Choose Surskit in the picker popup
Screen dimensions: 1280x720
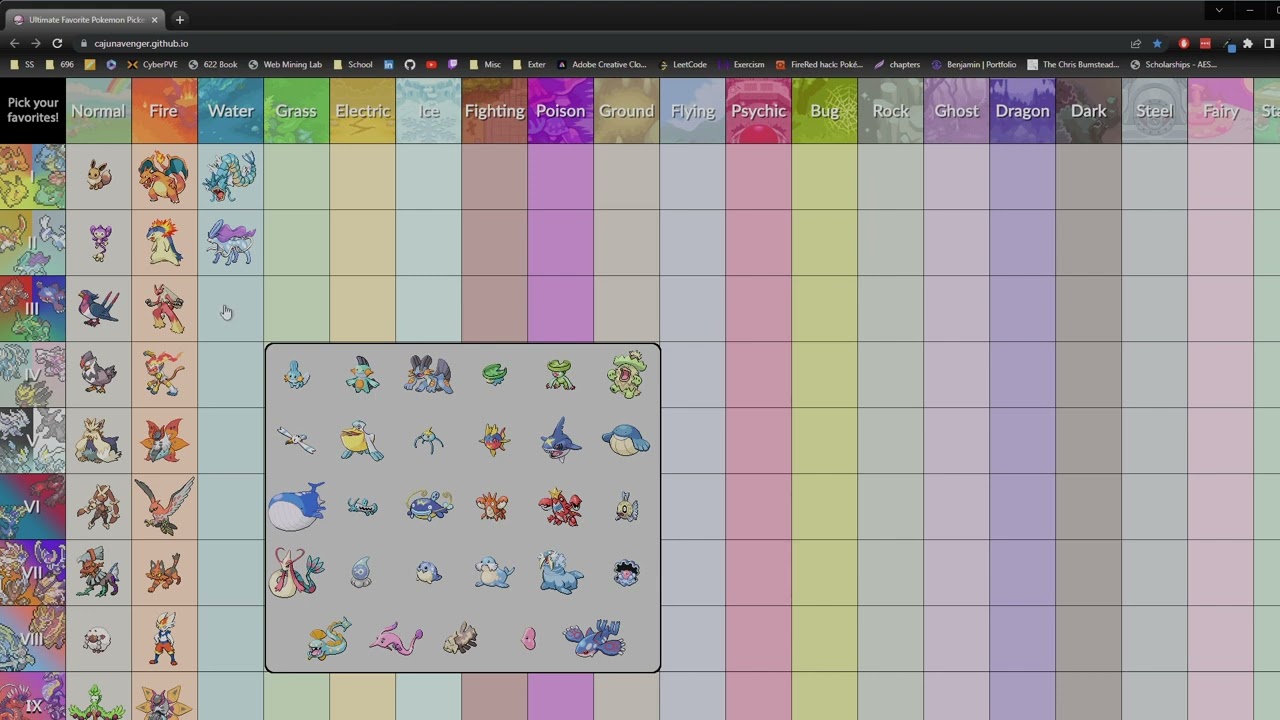(428, 440)
